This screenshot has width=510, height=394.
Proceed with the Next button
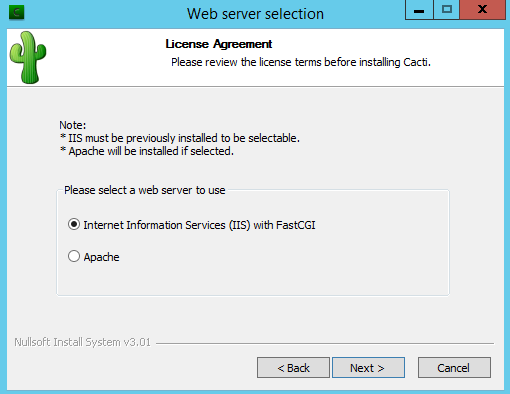(x=368, y=368)
